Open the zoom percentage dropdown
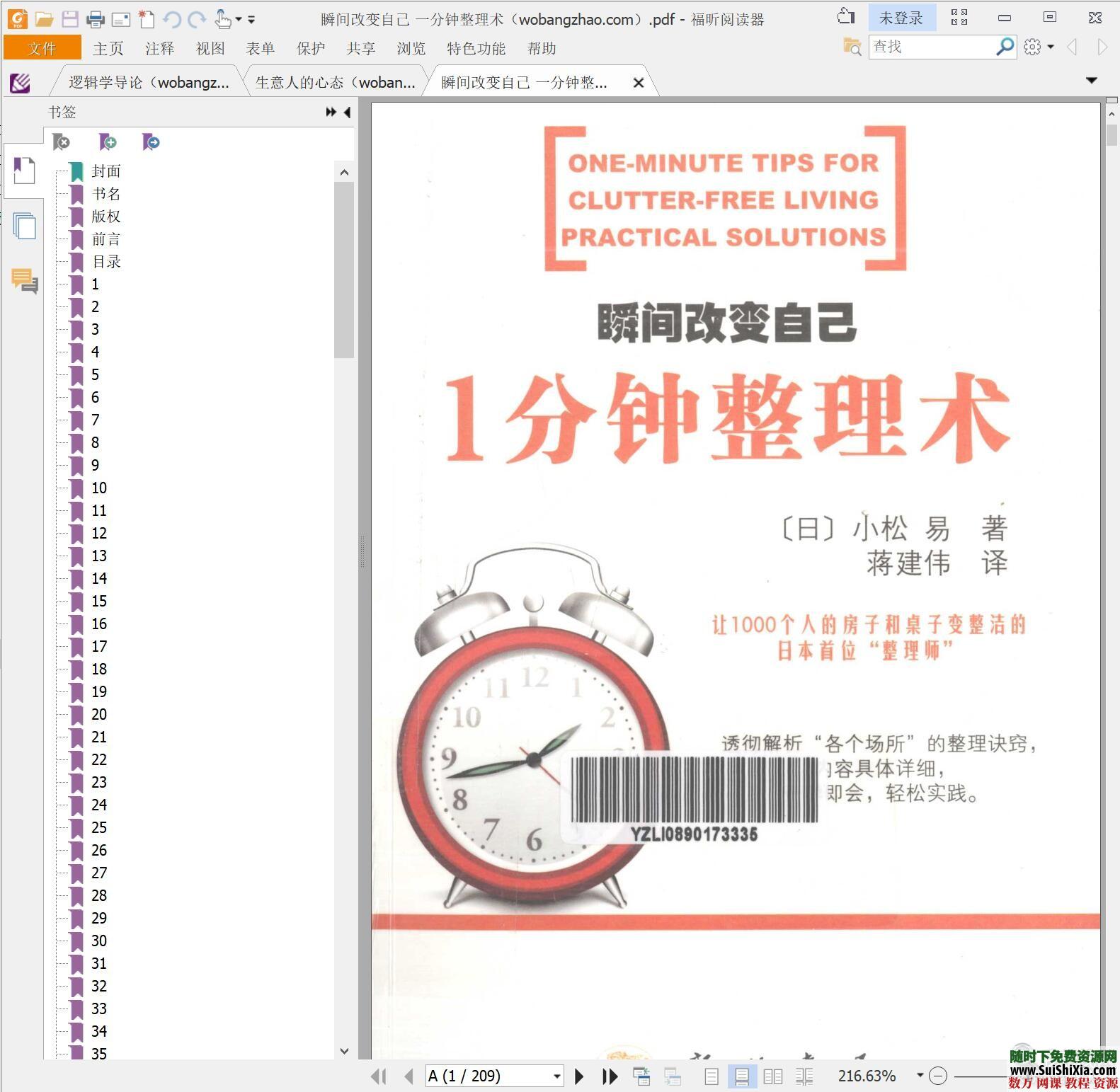 920,1076
